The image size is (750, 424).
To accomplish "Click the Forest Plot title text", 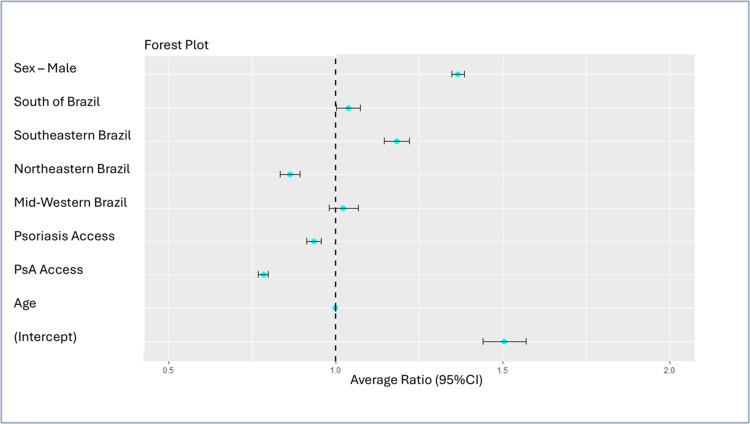I will (x=176, y=45).
